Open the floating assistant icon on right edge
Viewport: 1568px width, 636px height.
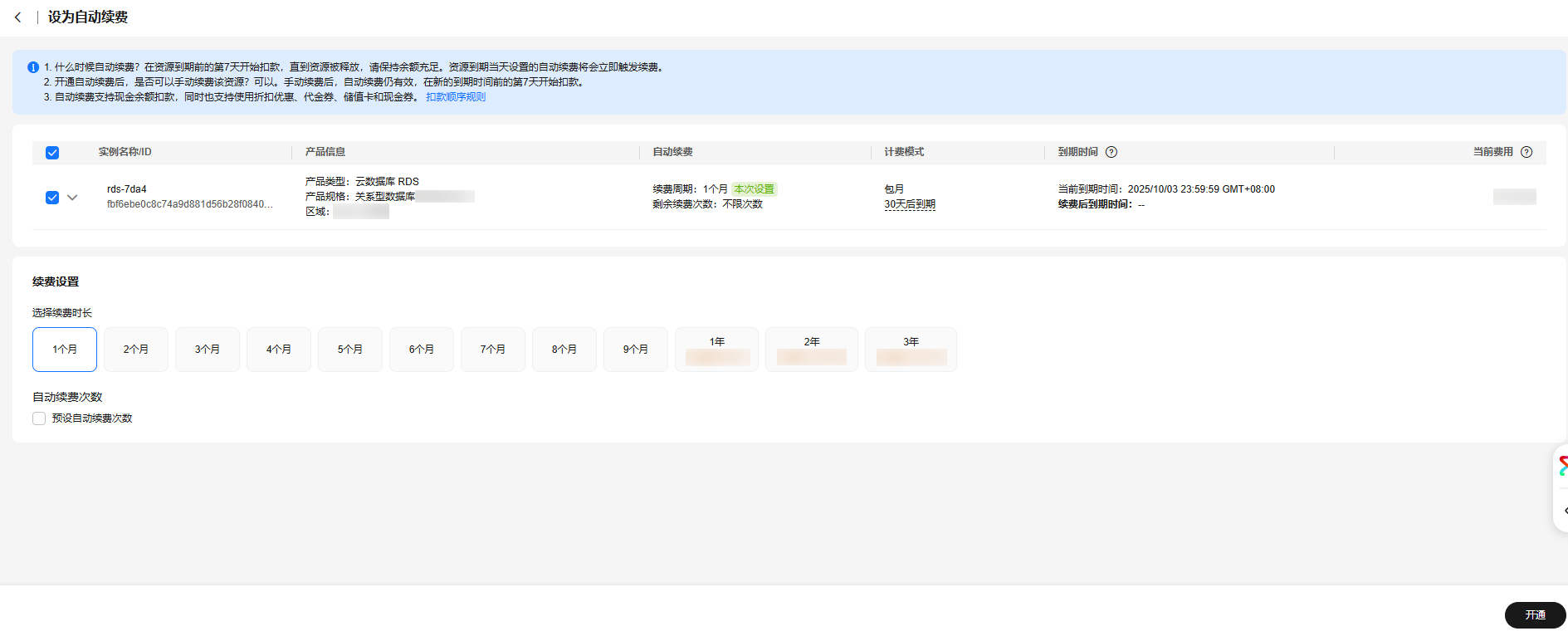tap(1562, 467)
